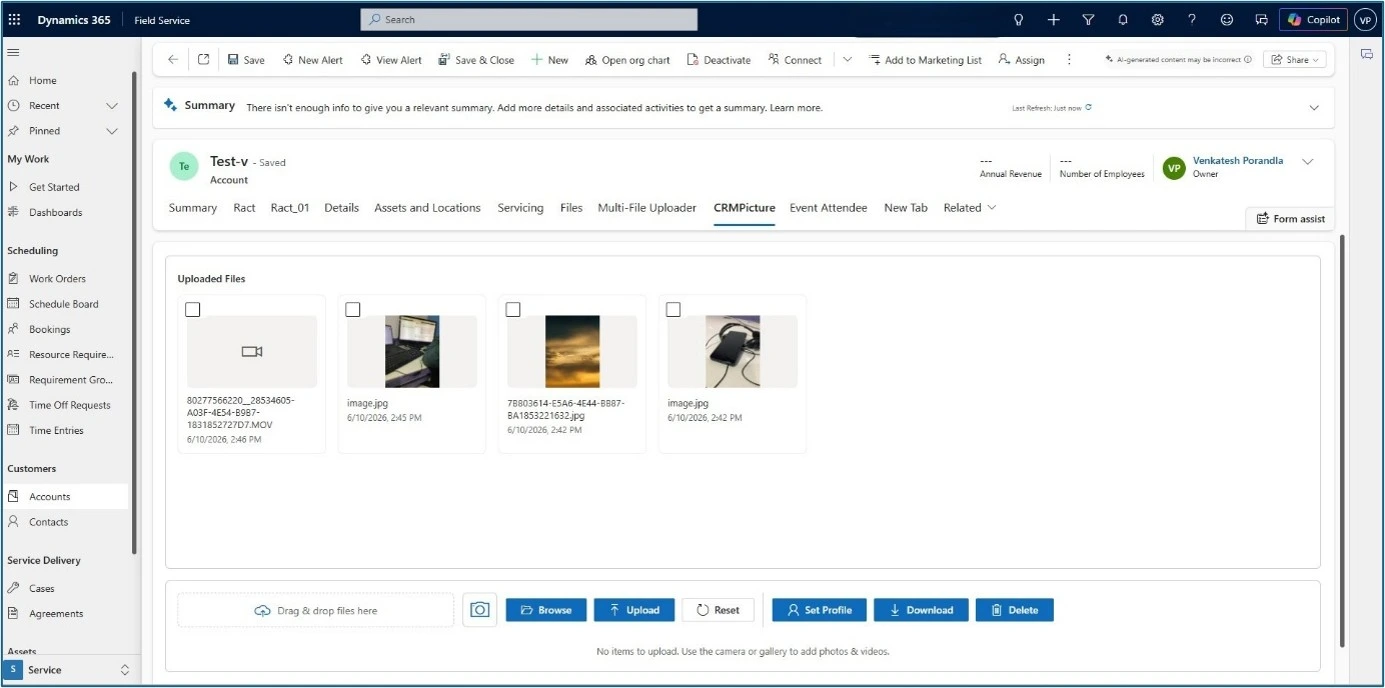
Task: Open the Copilot button
Action: (1313, 19)
